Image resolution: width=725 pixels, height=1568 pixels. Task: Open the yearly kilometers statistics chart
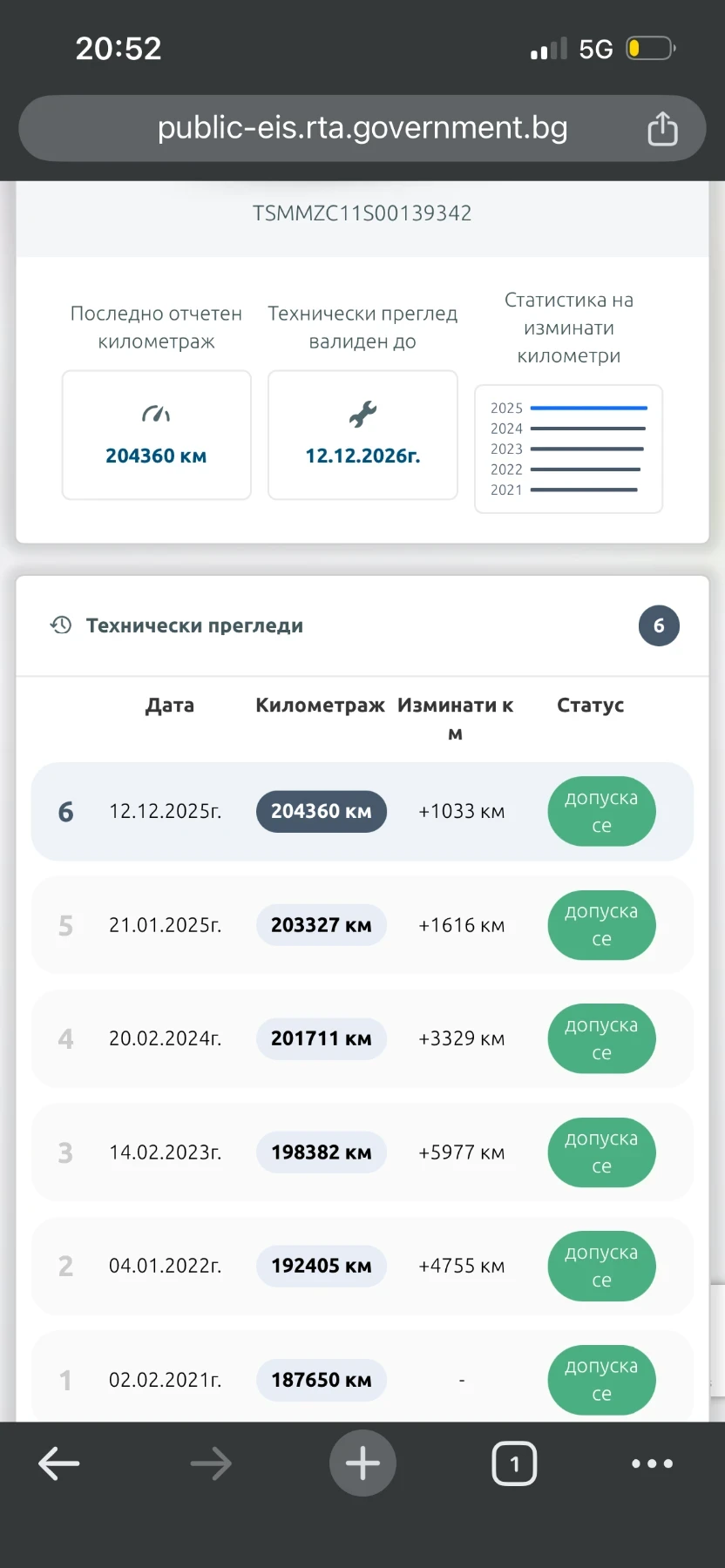[x=568, y=449]
